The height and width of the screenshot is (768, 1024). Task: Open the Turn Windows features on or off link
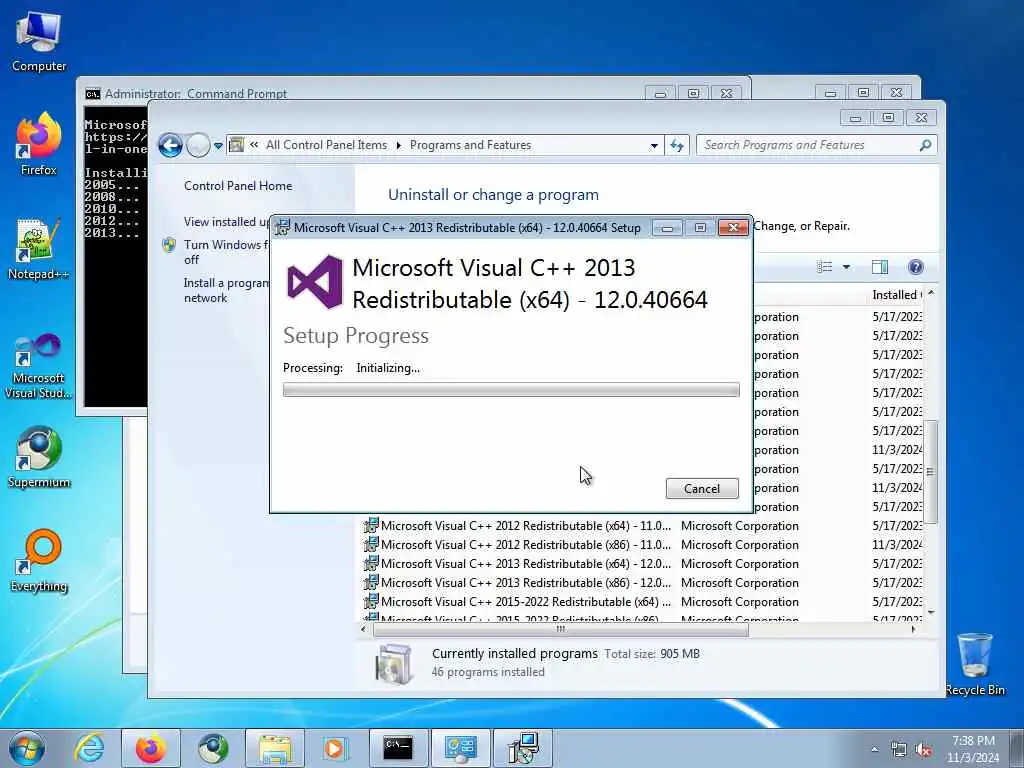(x=225, y=252)
